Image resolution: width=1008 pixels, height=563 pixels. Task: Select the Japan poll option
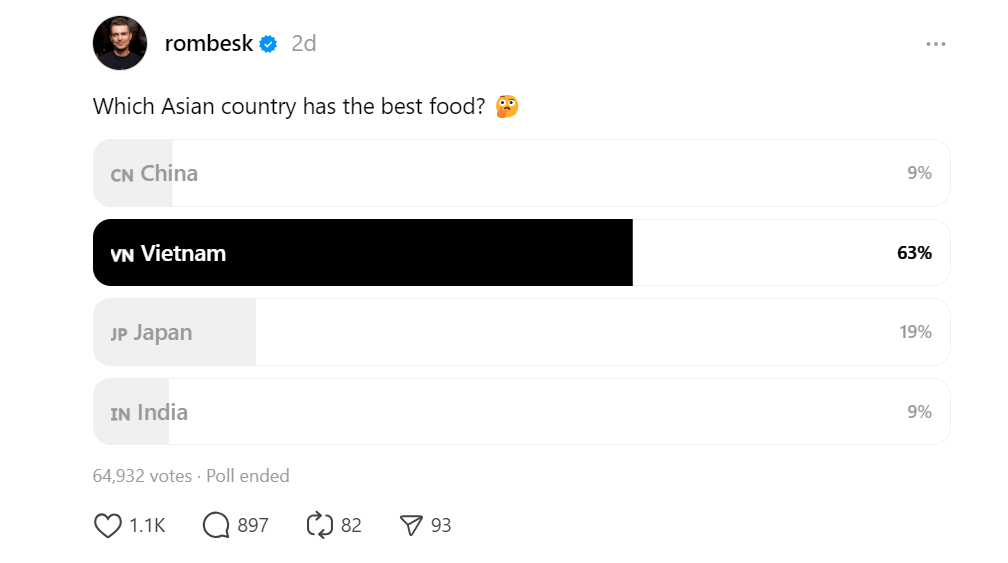tap(521, 332)
